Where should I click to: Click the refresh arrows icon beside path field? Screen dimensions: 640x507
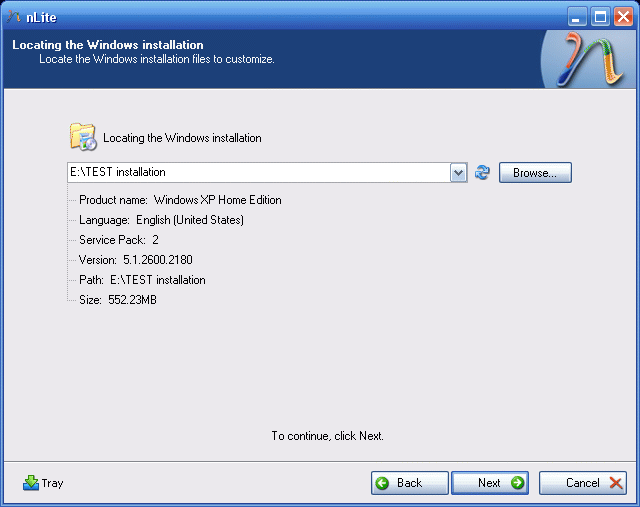(x=482, y=172)
